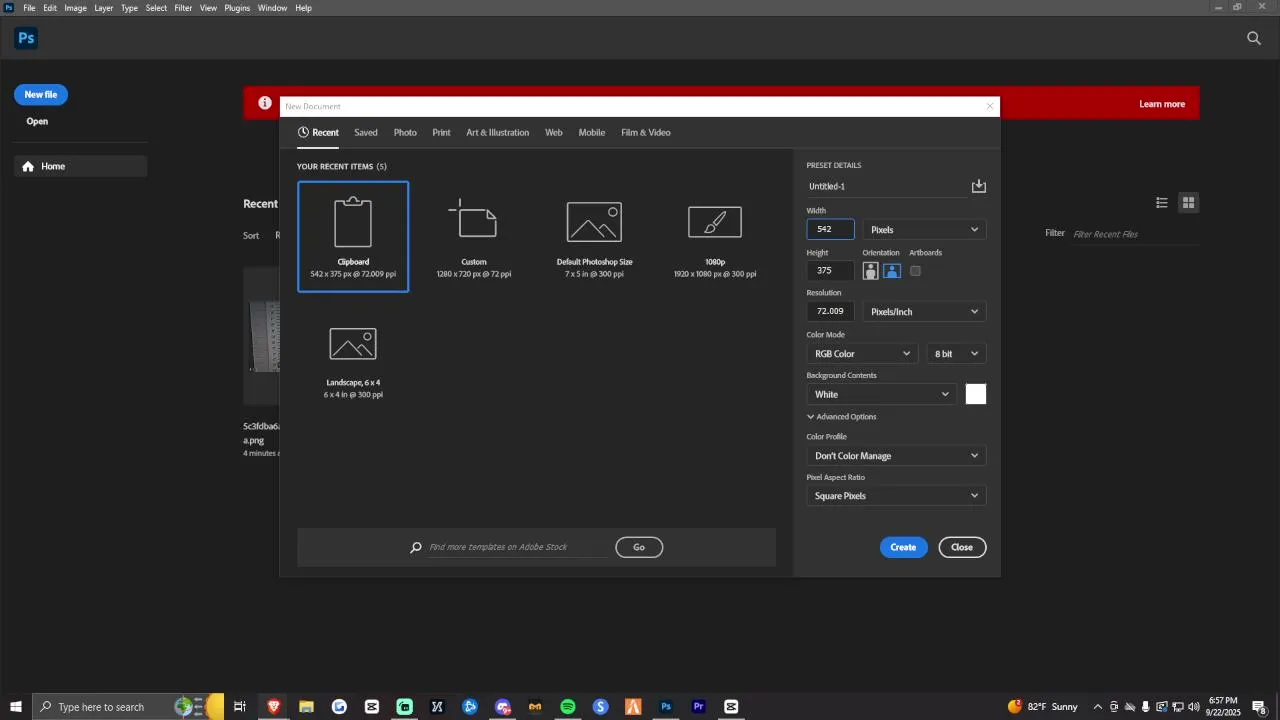The width and height of the screenshot is (1280, 720).
Task: Open Color Profile Don't Color Manage dropdown
Action: (x=896, y=456)
